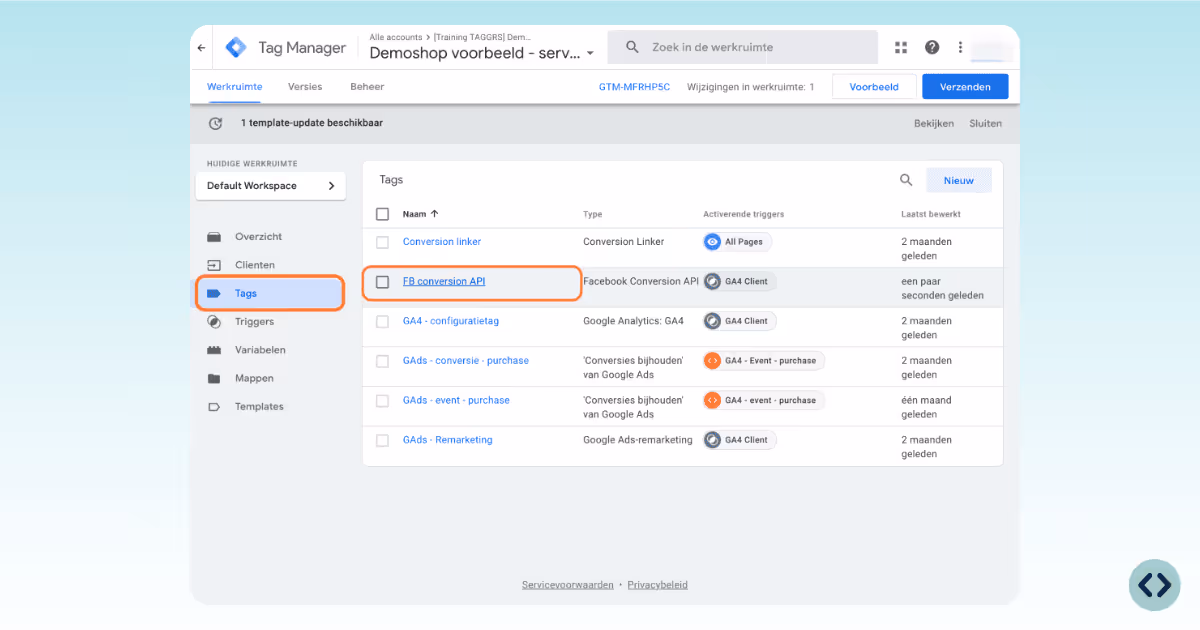Click the Alle accounts breadcrumb
Viewport: 1200px width, 630px height.
tap(396, 37)
